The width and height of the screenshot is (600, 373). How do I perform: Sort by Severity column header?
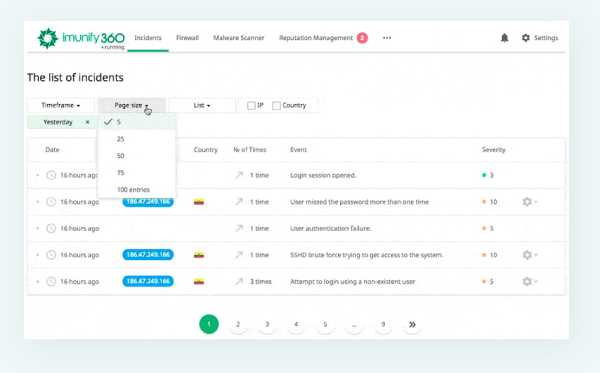pos(494,150)
